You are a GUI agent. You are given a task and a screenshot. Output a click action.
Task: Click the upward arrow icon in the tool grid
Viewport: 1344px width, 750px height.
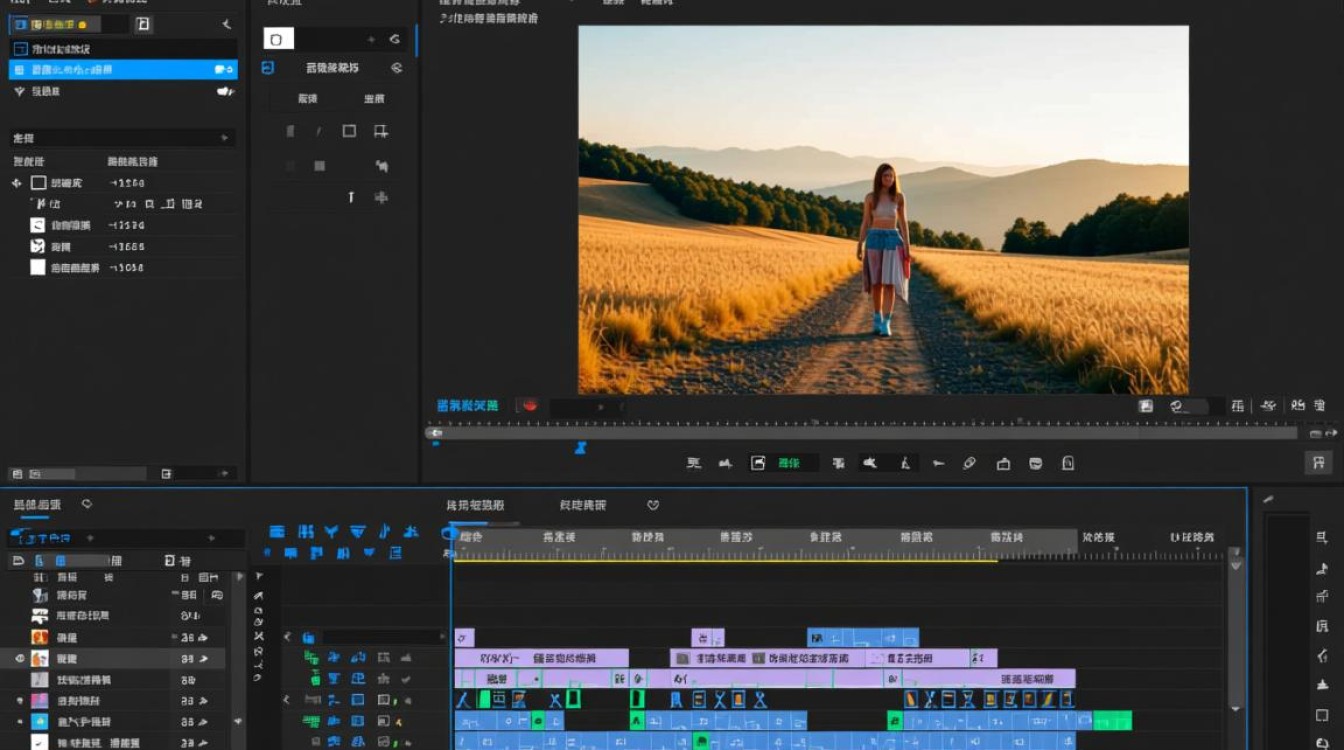coord(351,197)
